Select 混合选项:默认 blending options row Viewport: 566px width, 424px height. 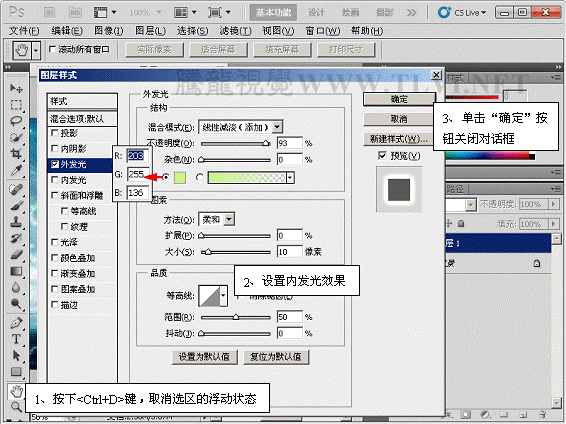(82, 119)
